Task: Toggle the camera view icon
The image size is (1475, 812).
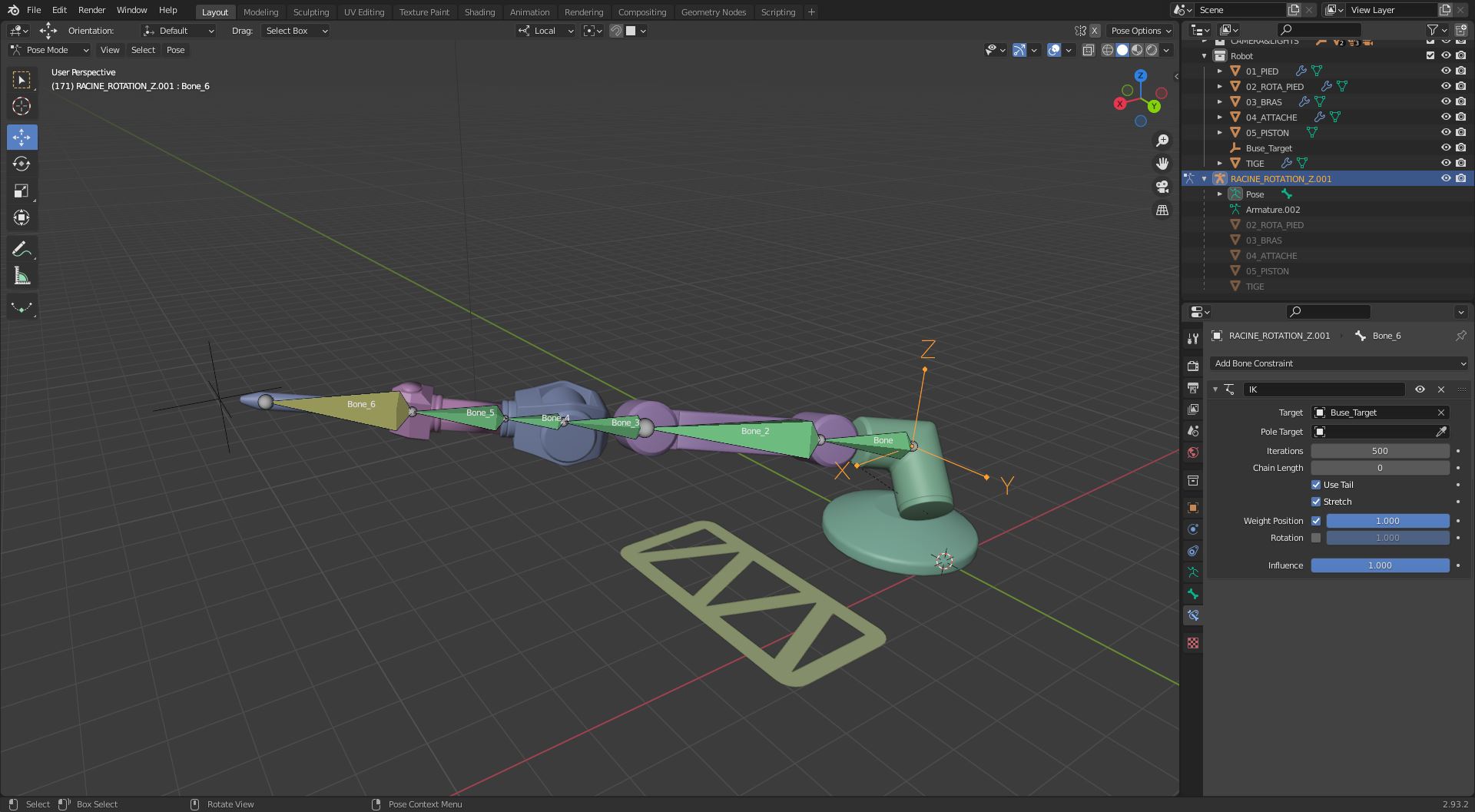Action: point(1162,187)
